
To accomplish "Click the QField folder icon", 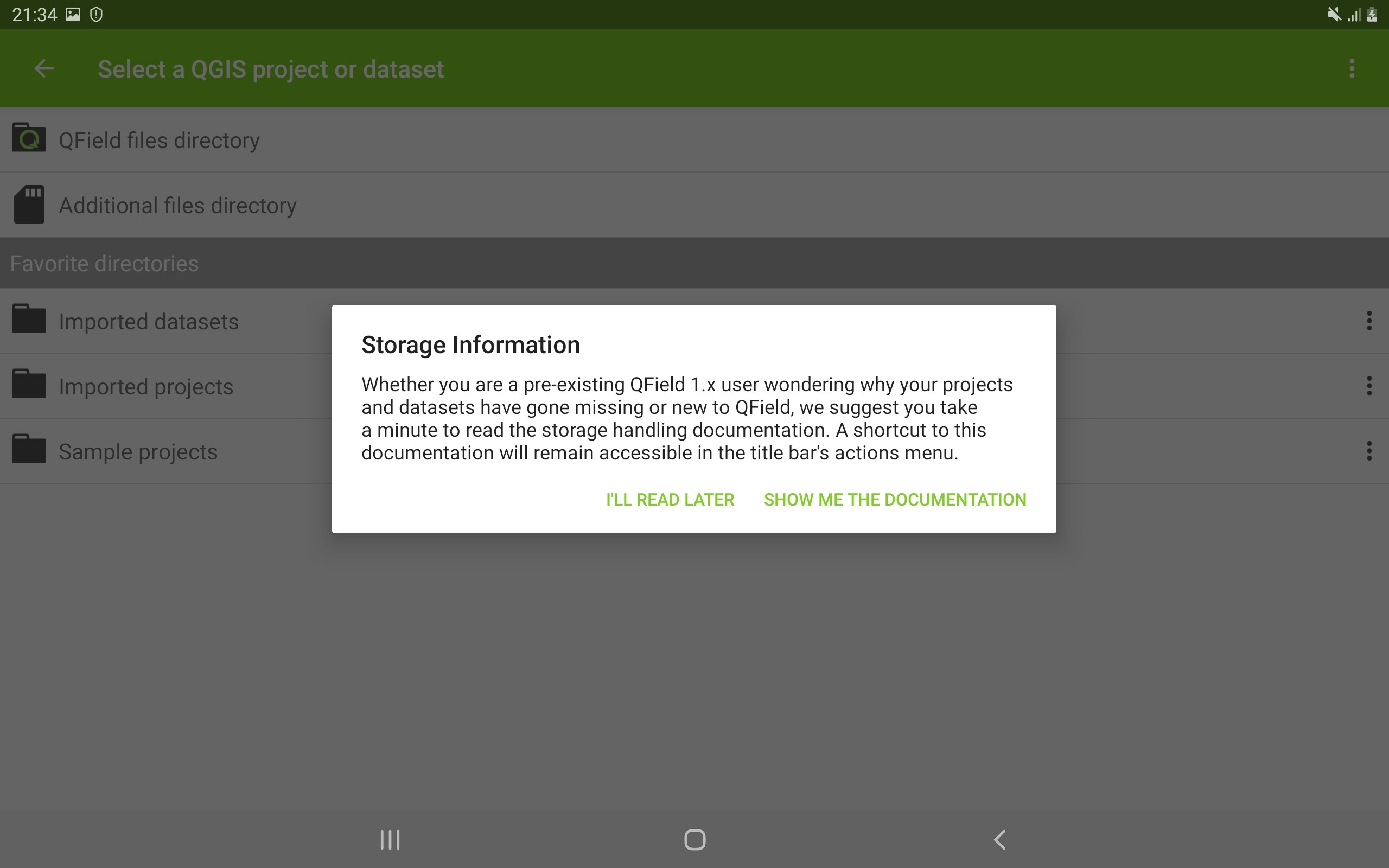I will pyautogui.click(x=29, y=137).
